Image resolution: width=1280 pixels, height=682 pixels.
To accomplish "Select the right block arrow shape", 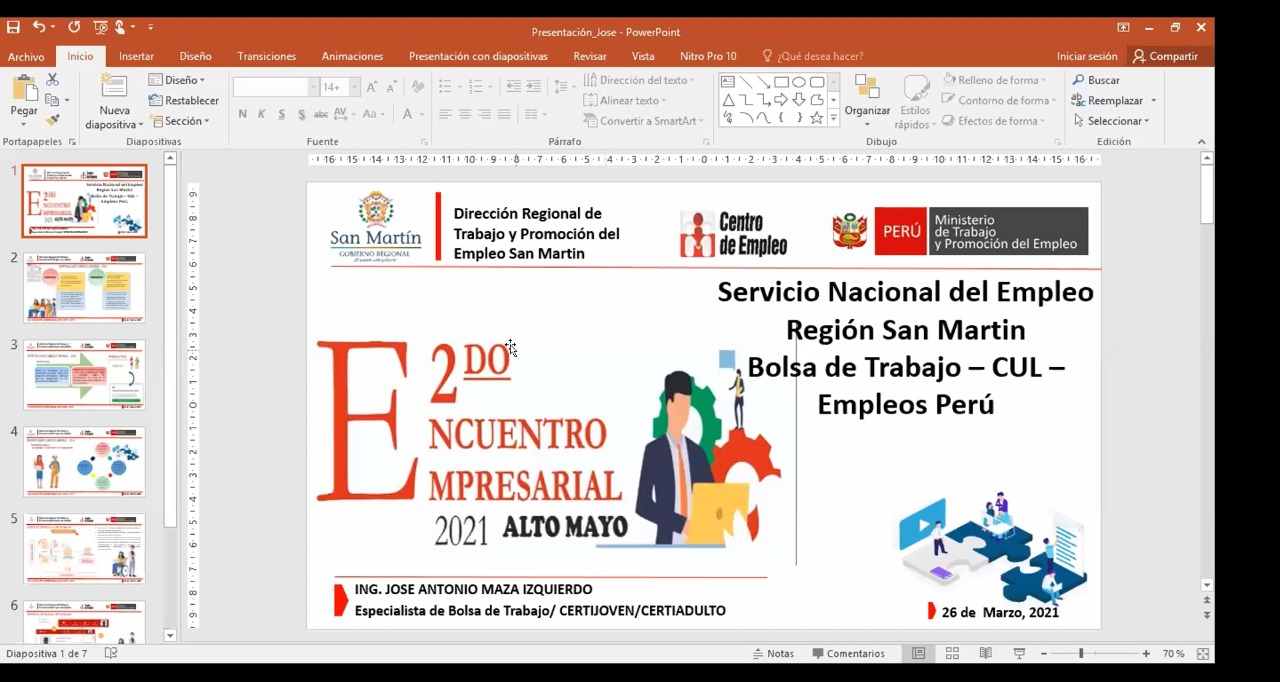I will [781, 100].
